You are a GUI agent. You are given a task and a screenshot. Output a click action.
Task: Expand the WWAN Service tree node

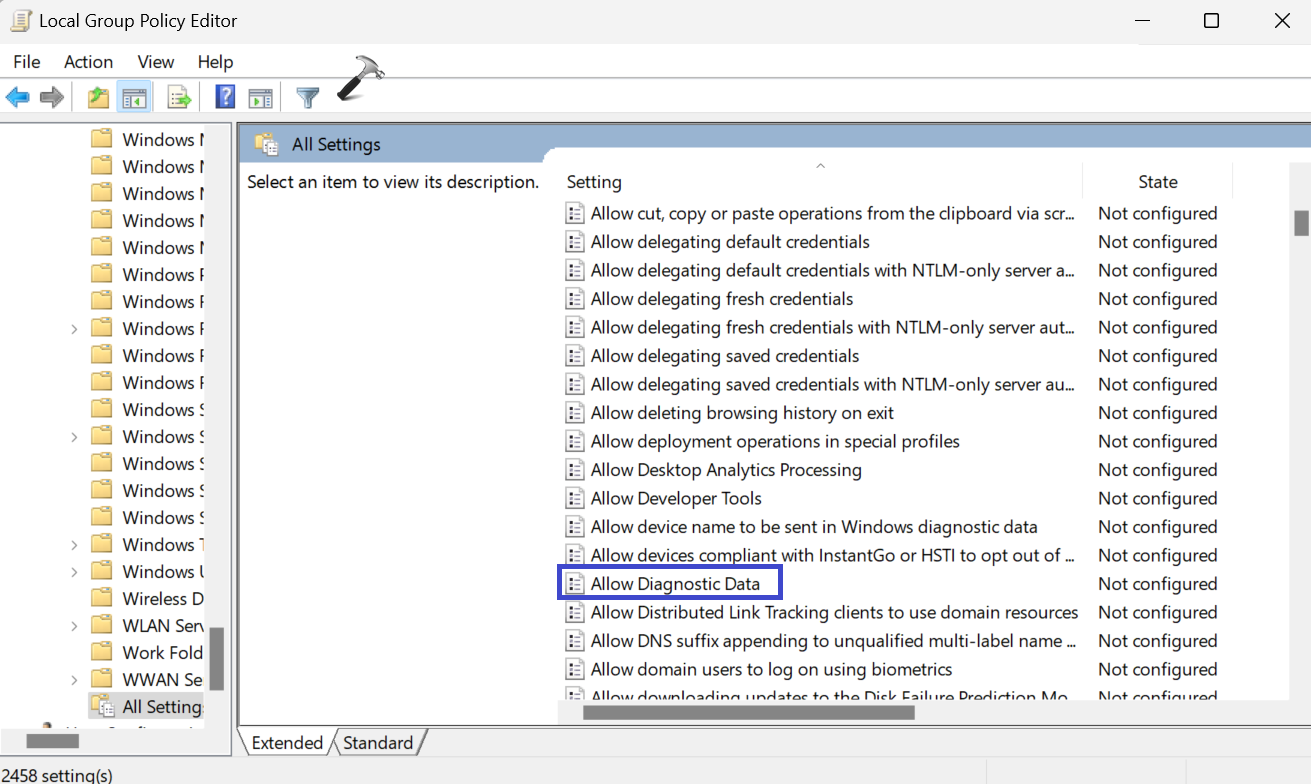(x=74, y=680)
